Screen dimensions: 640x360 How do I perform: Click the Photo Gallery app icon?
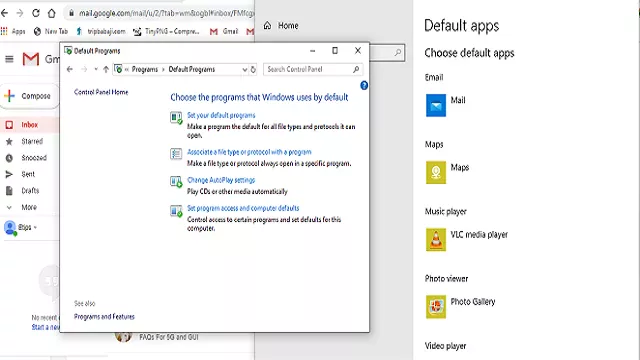[436, 306]
